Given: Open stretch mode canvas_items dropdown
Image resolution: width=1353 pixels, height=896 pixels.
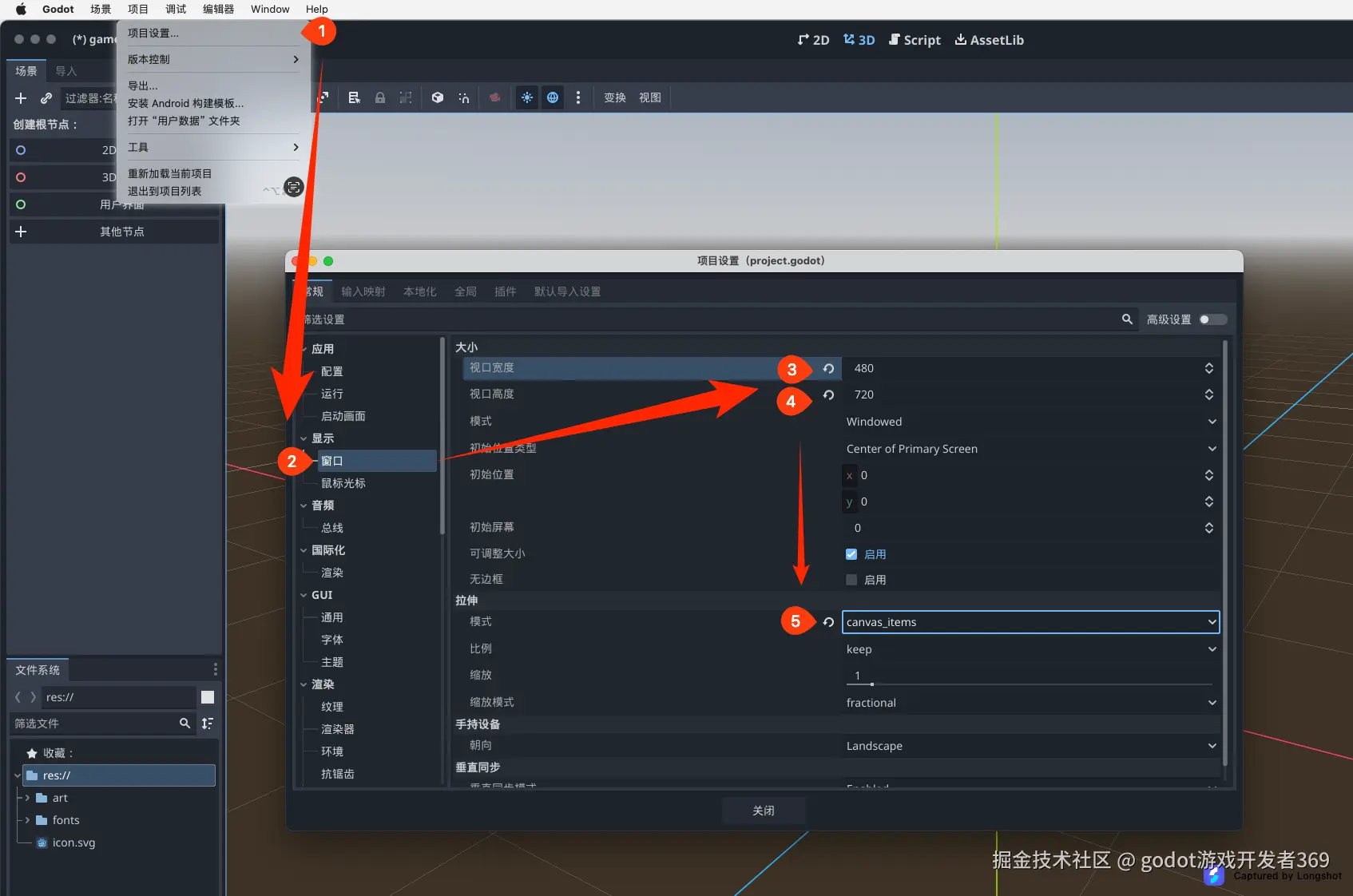Looking at the screenshot, I should [x=1031, y=622].
